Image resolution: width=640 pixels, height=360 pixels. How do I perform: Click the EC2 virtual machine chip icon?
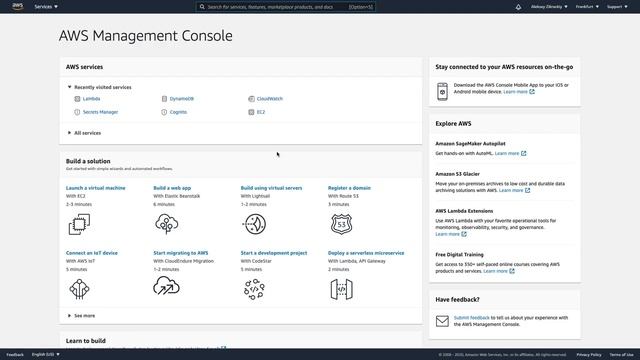(79, 224)
